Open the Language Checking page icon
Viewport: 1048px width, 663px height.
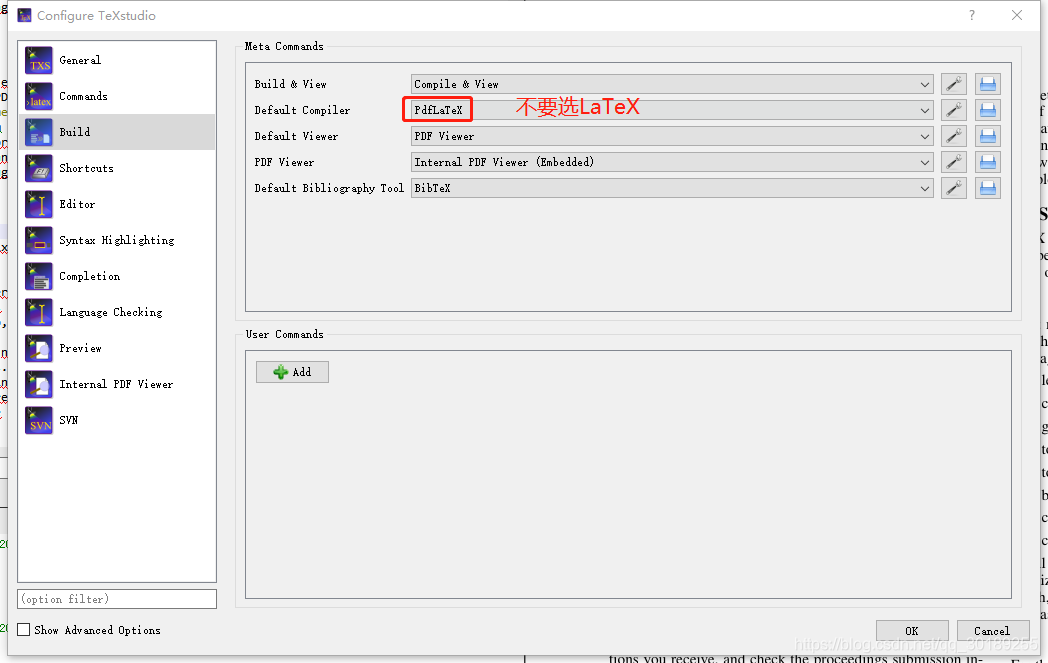[39, 313]
